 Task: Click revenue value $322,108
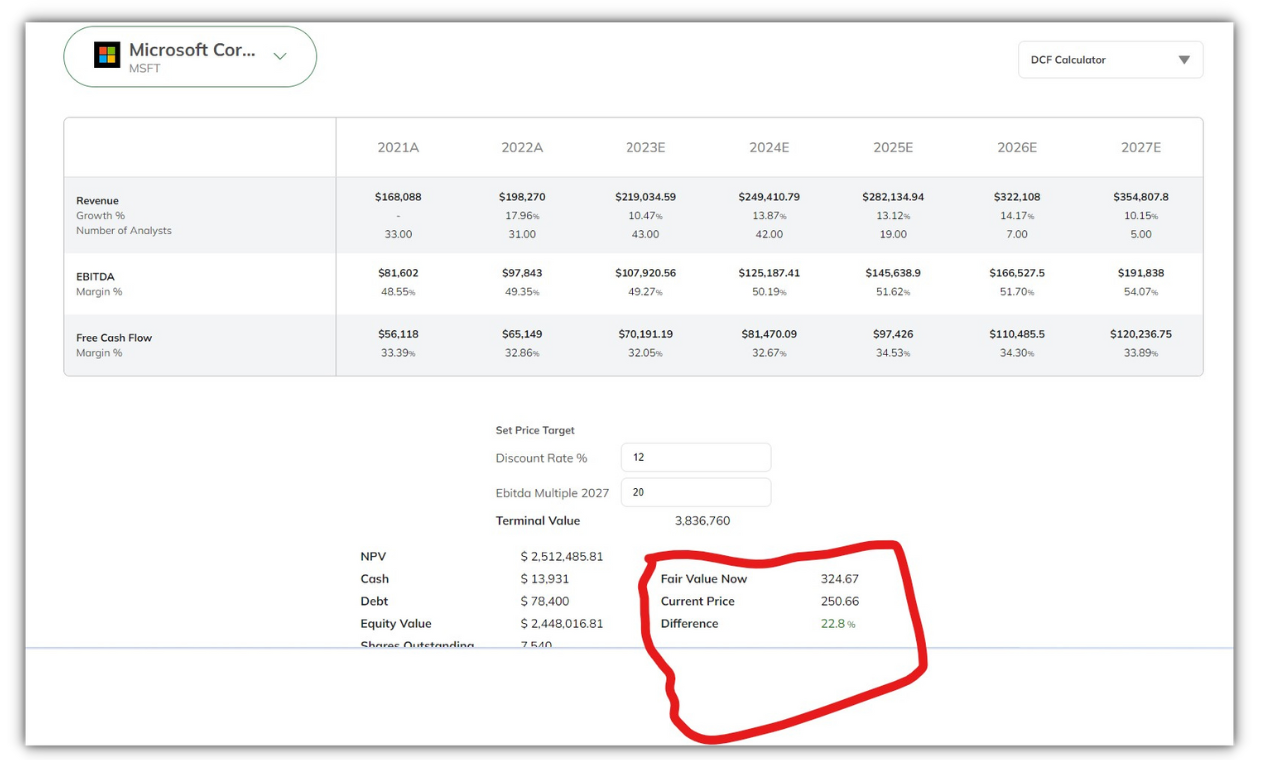coord(1017,197)
